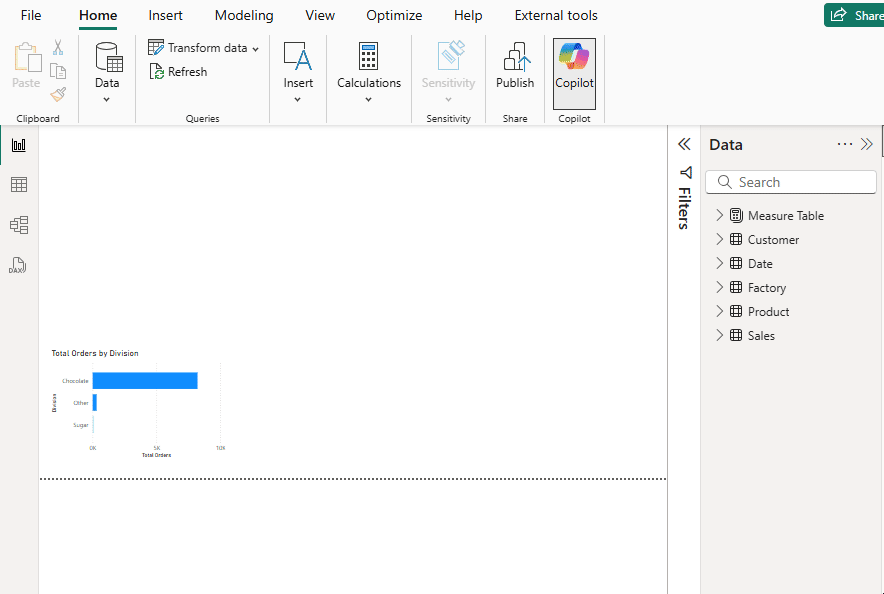Click the Insert text box icon

[297, 57]
